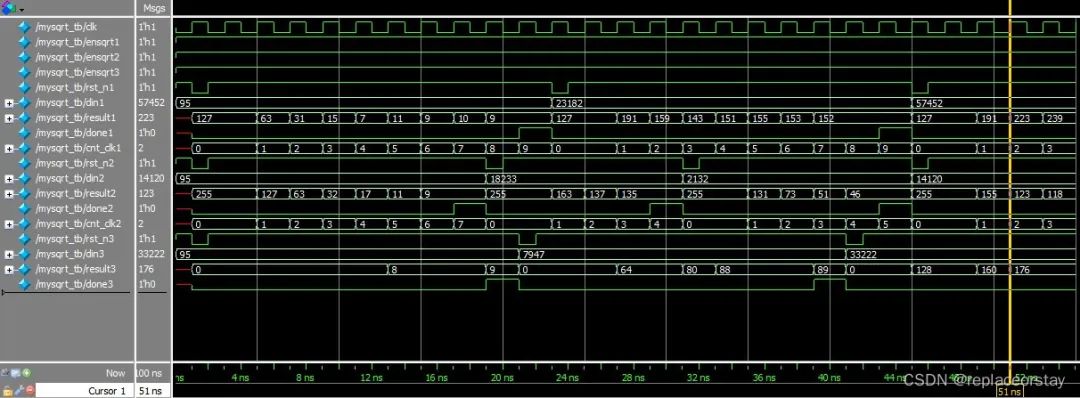Viewport: 1080px width, 398px height.
Task: Select the /mysqrt_tb/done3 signal name
Action: pyautogui.click(x=72, y=284)
